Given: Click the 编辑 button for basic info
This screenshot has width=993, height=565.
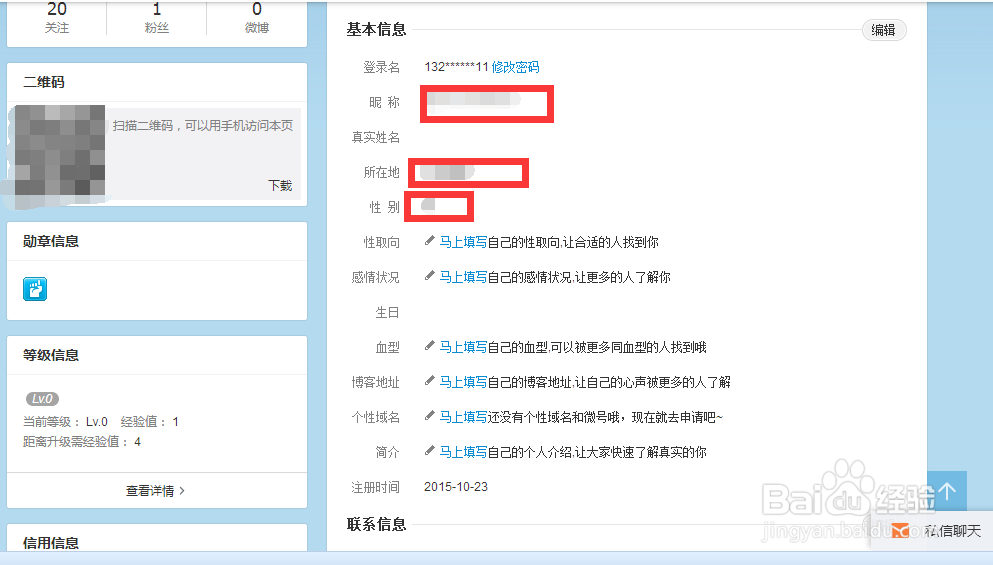Looking at the screenshot, I should (x=883, y=30).
